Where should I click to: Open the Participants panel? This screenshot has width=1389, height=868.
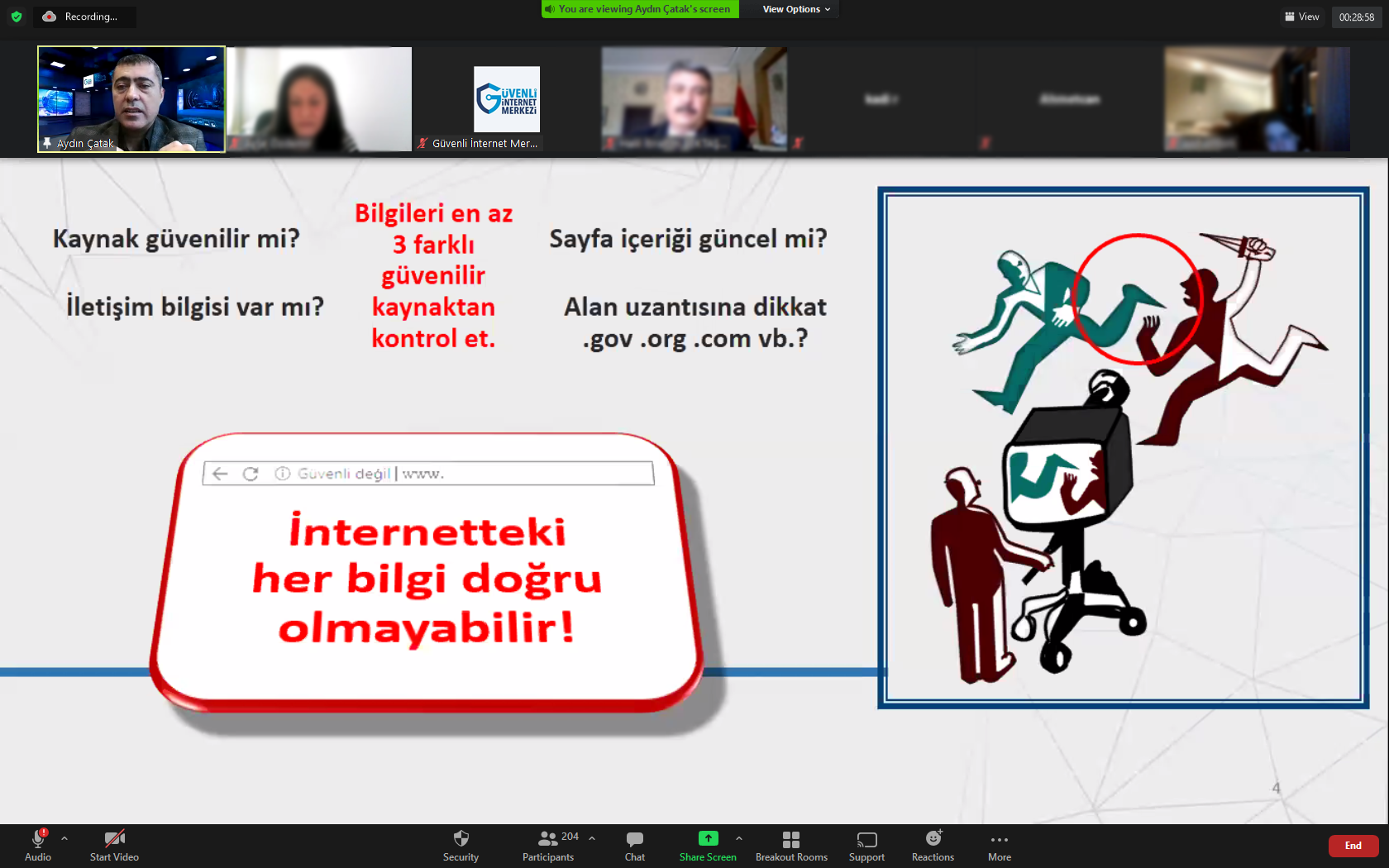[x=548, y=845]
